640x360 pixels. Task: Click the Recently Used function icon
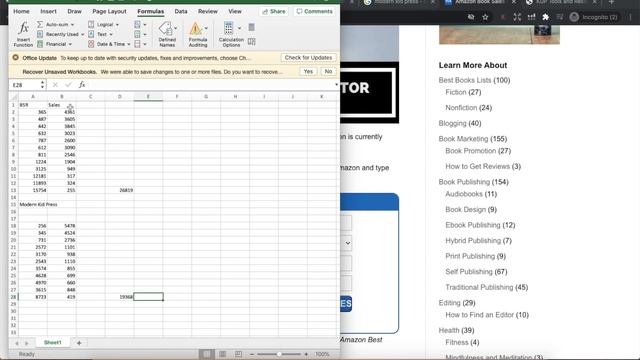pyautogui.click(x=40, y=34)
